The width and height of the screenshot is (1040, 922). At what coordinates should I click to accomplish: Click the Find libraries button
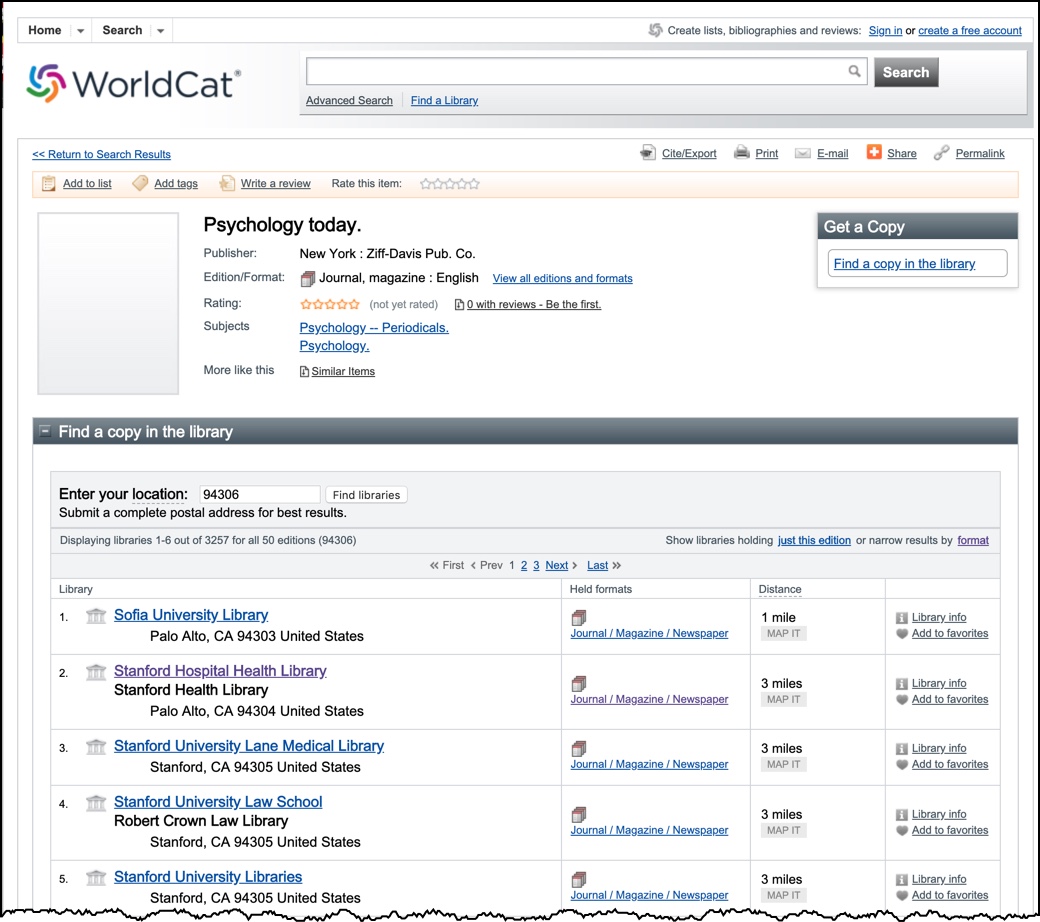click(x=366, y=495)
